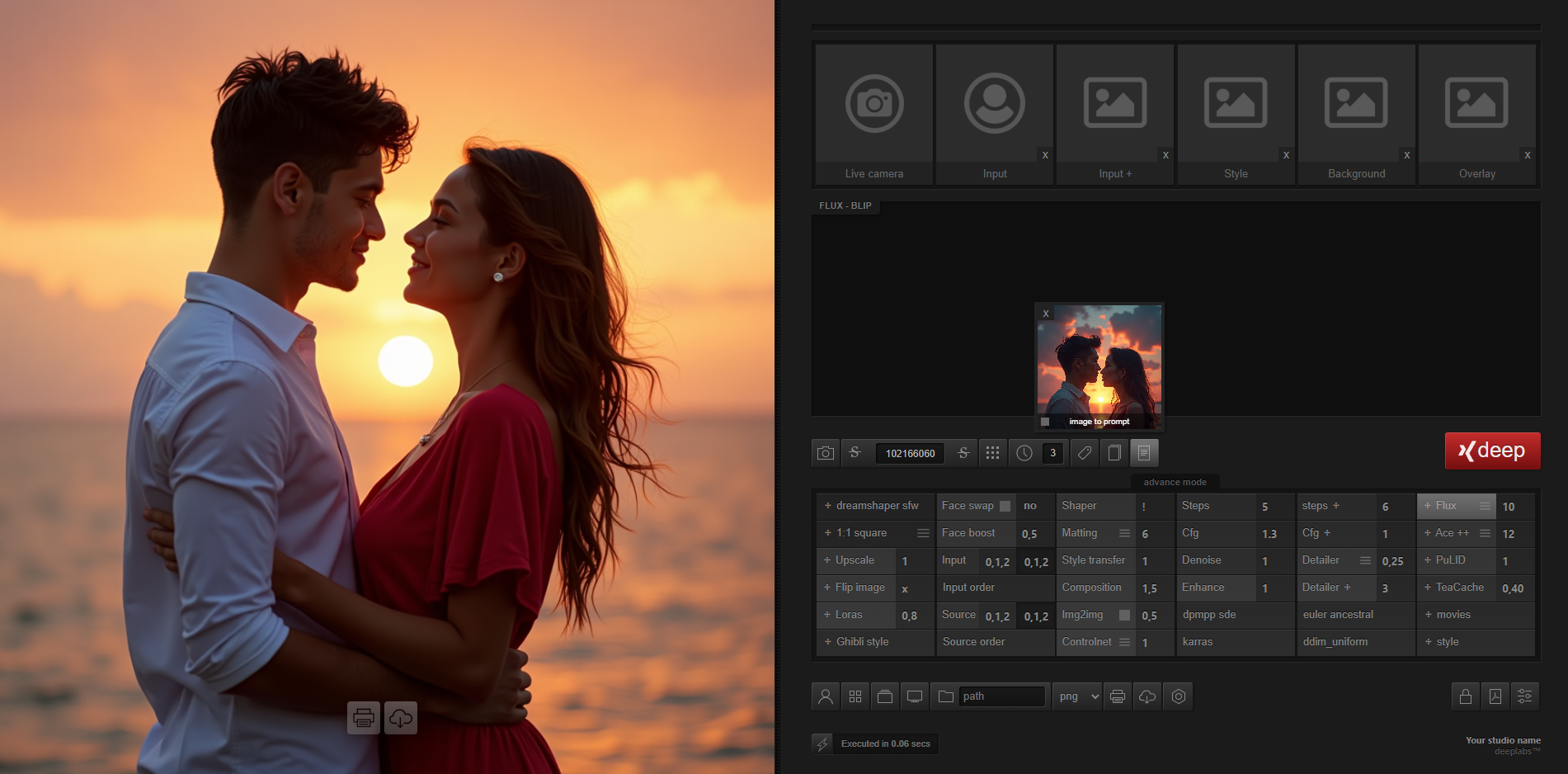Click the user profile icon in the bottom toolbar
This screenshot has height=774, width=1568.
coord(825,696)
